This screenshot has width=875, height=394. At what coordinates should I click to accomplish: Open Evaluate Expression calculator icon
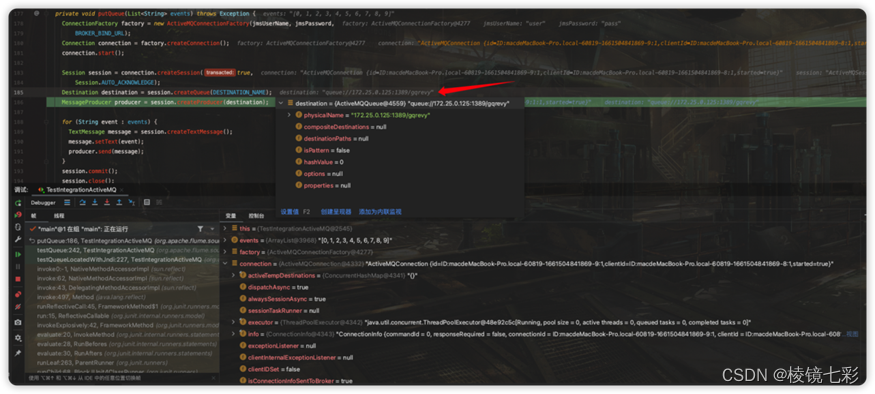pyautogui.click(x=147, y=203)
